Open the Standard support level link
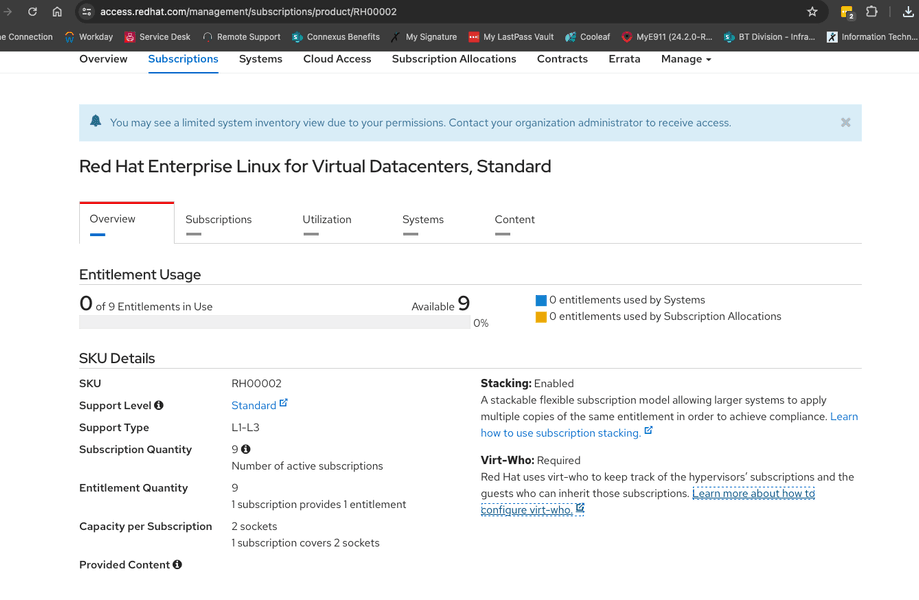Image resolution: width=919 pixels, height=600 pixels. point(254,406)
